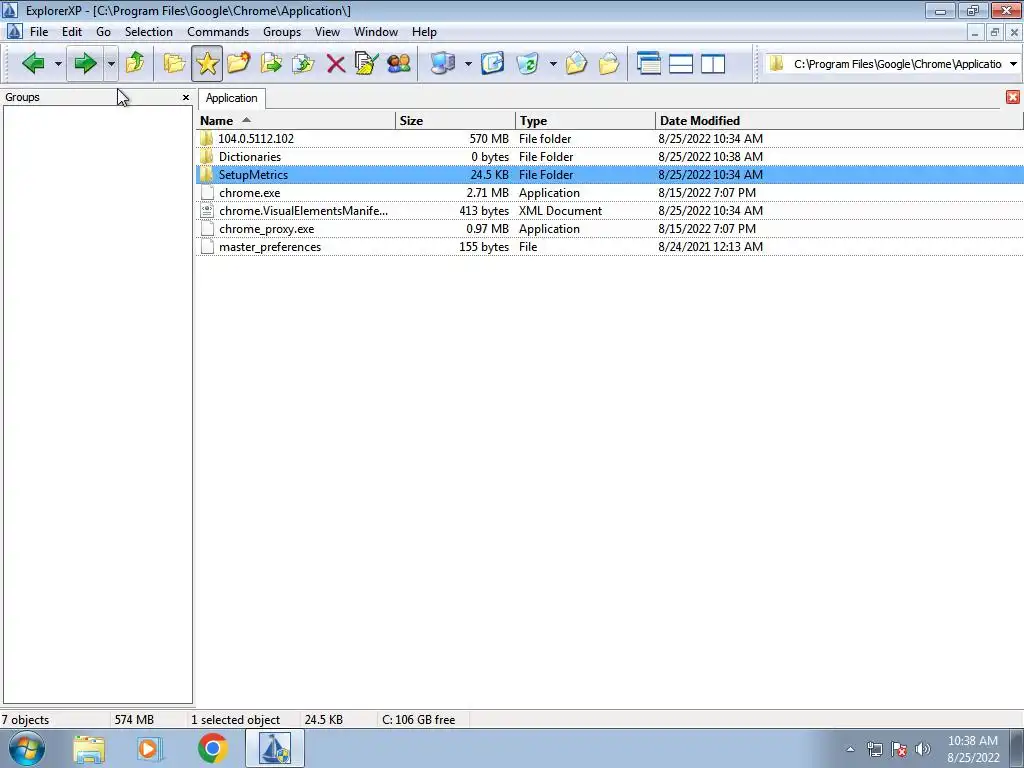Select the Application tab
This screenshot has width=1024, height=768.
(231, 98)
